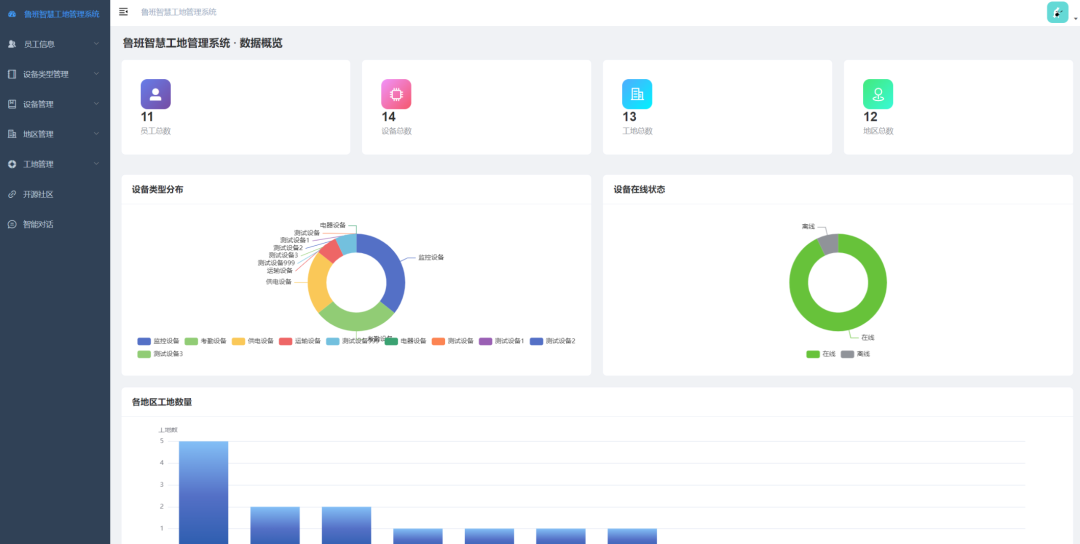Toggle 测试设备3 legend entry
The image size is (1080, 544).
[x=160, y=354]
